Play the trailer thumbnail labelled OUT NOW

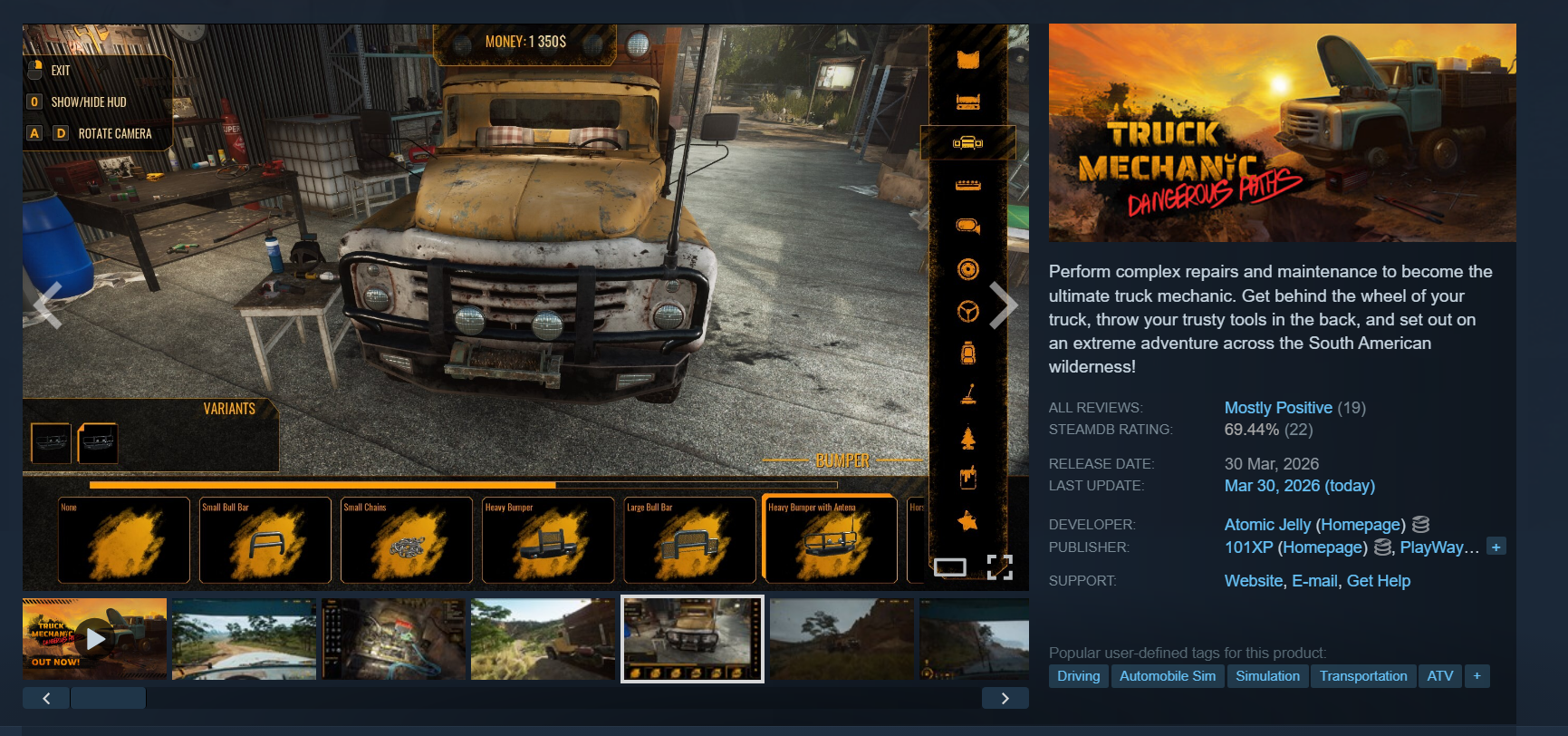(95, 639)
